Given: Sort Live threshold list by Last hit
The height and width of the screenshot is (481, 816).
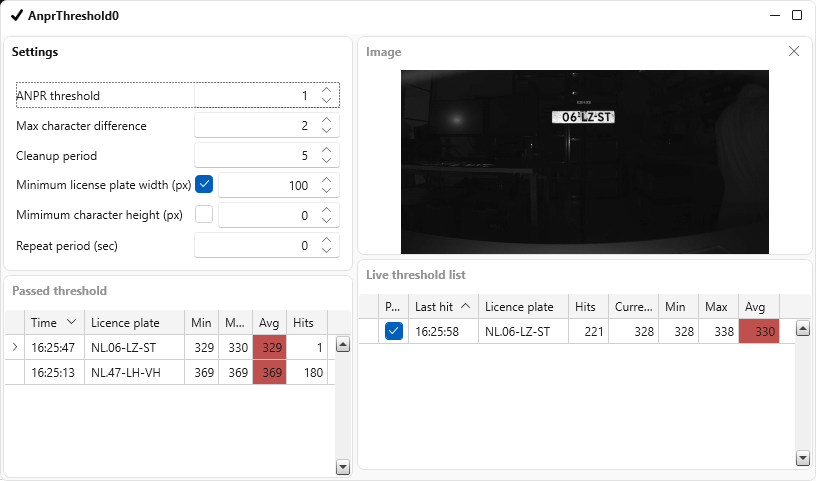Looking at the screenshot, I should pos(443,307).
